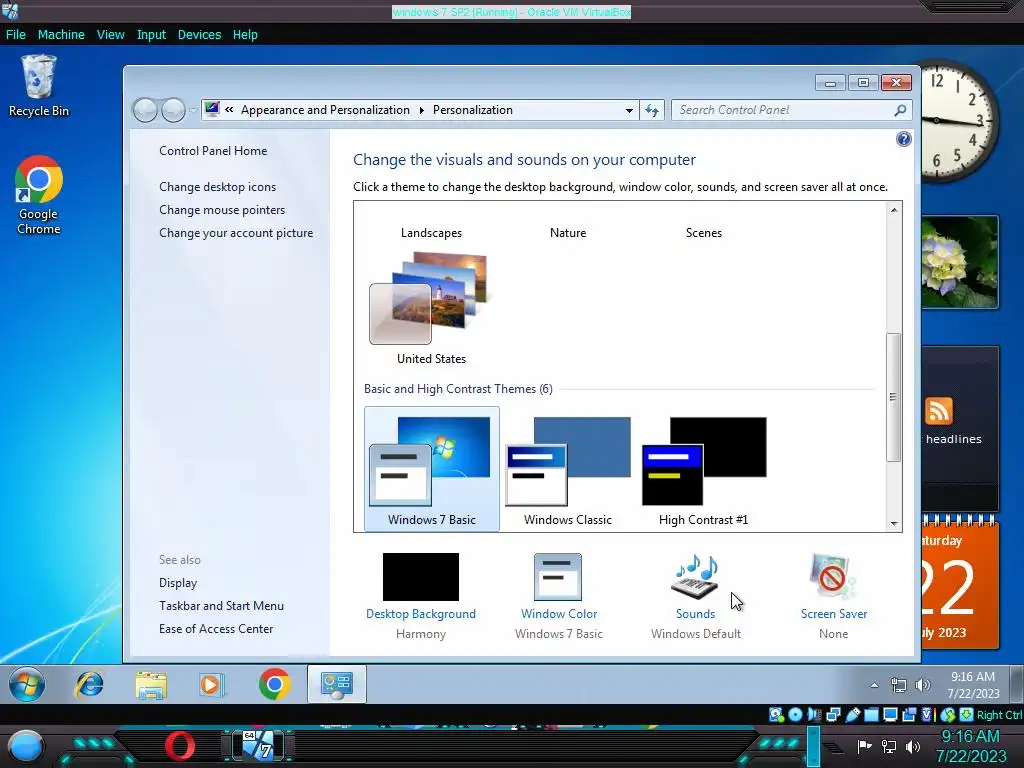Open the Google Chrome desktop shortcut
Image resolution: width=1024 pixels, height=768 pixels.
pyautogui.click(x=39, y=195)
